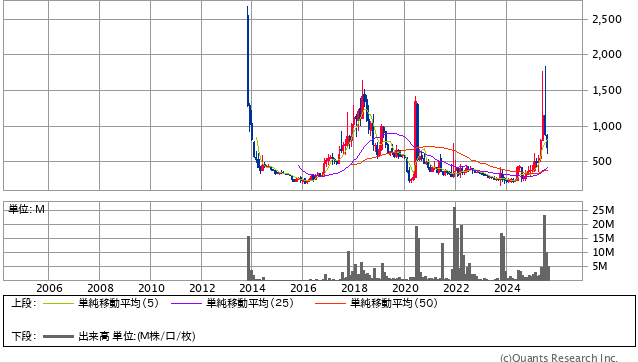The image size is (638, 362).
Task: Click the 2,500 price axis label
Action: click(607, 19)
